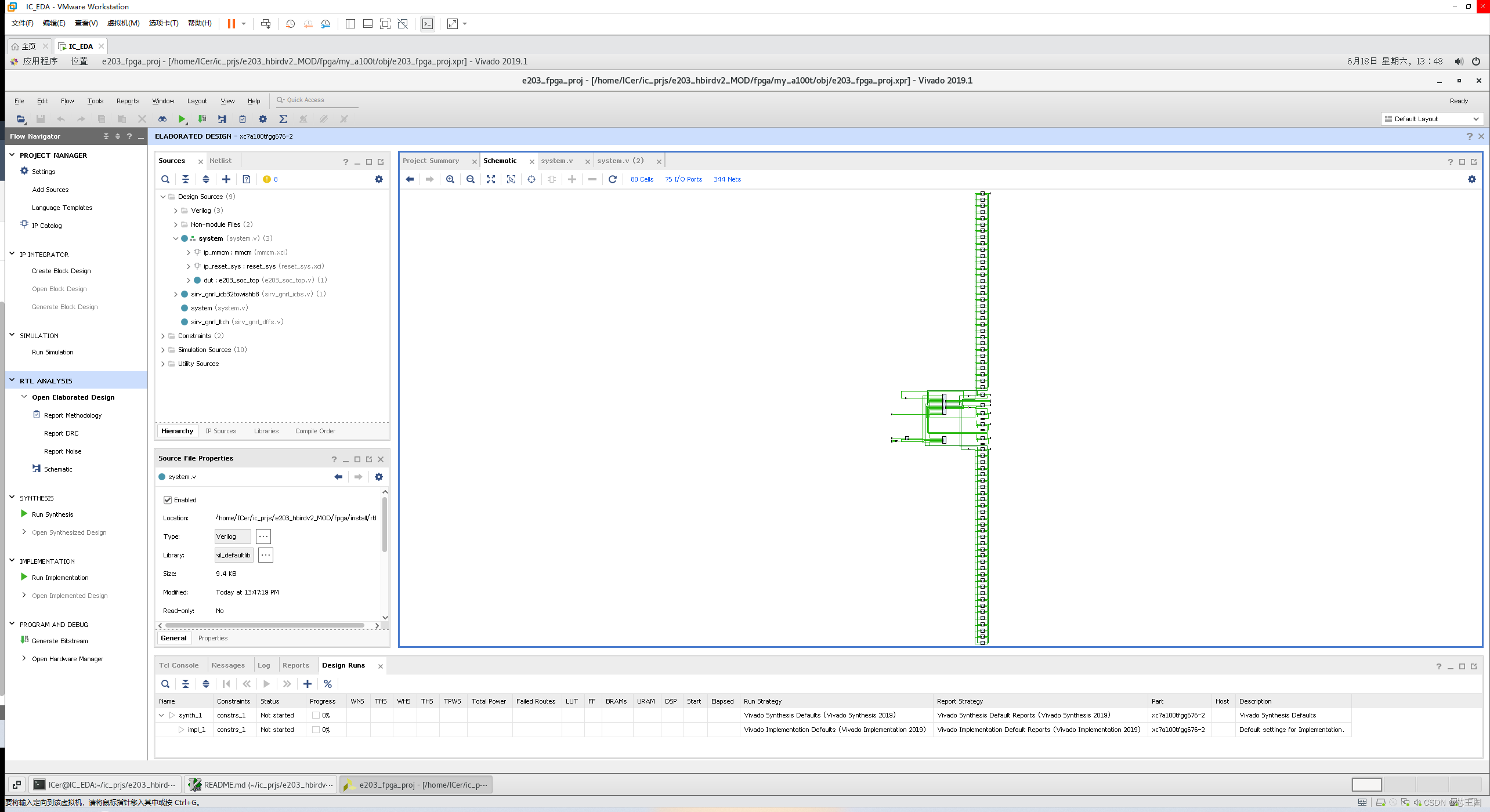Click the schematic Zoom Fit icon

tap(491, 179)
